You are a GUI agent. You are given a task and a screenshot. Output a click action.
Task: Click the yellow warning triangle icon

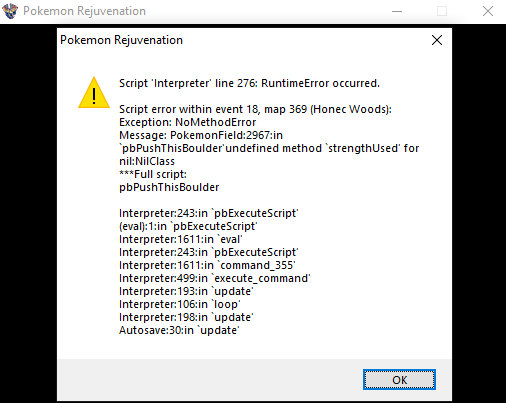coord(94,93)
